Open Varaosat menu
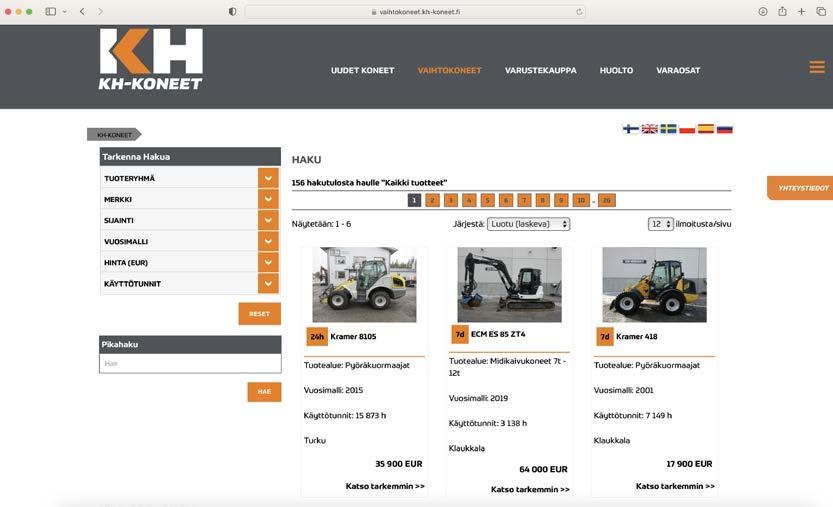Screen dimensions: 833x507 (678, 70)
